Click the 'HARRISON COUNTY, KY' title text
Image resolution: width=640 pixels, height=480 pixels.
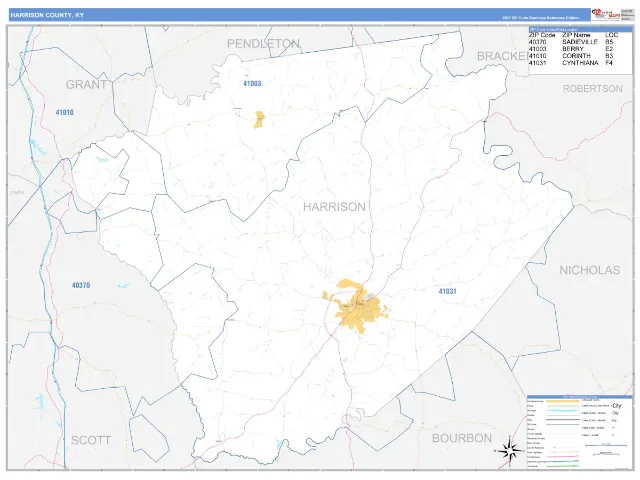[47, 15]
